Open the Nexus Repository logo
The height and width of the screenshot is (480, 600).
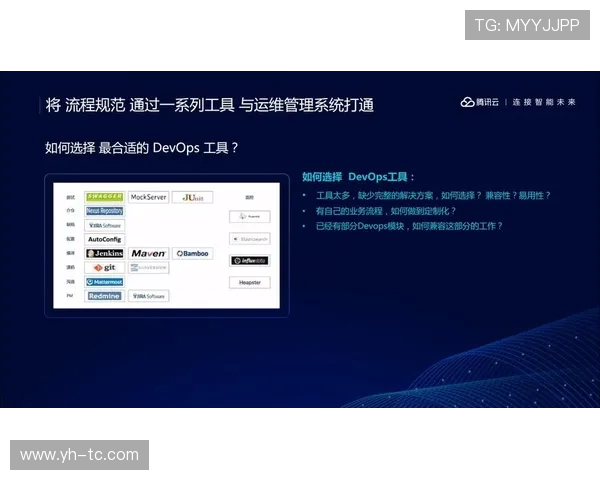click(x=104, y=211)
